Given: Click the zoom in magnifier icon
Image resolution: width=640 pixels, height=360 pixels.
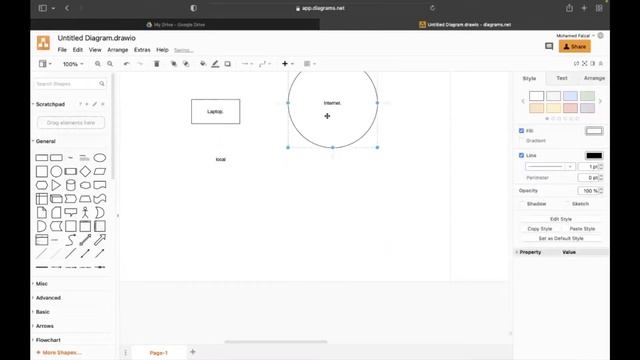Looking at the screenshot, I should [x=98, y=64].
